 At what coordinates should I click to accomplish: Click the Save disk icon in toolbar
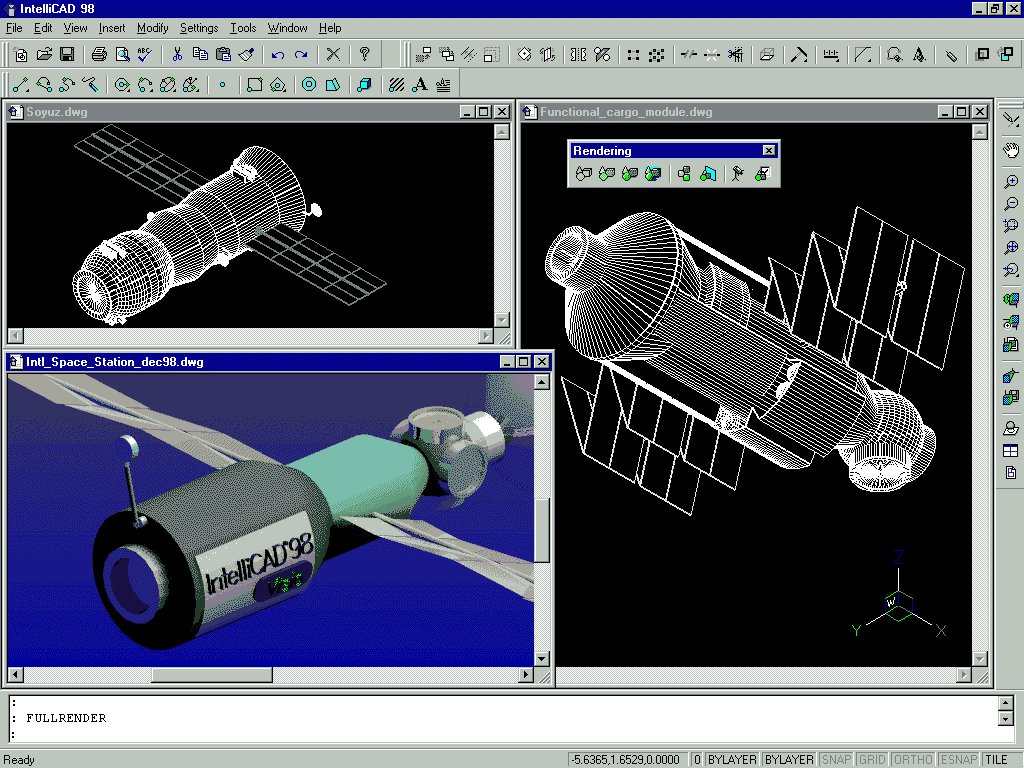67,55
